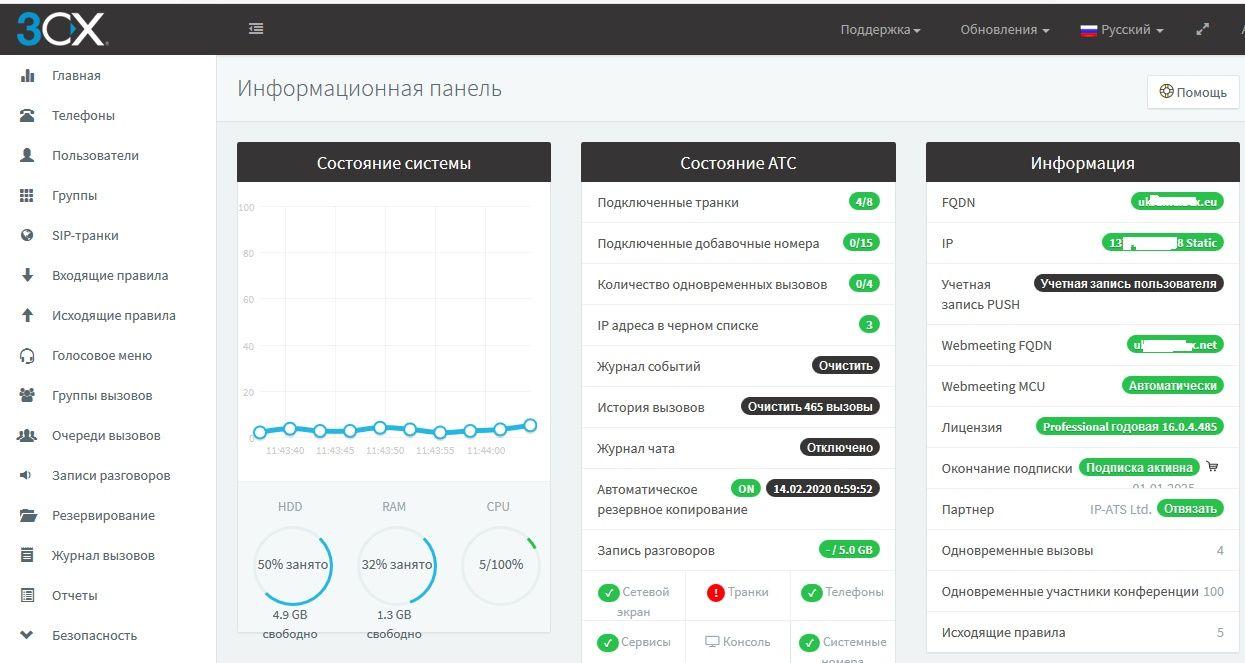Image resolution: width=1245 pixels, height=663 pixels.
Task: Click the fullscreen expand arrows icon
Action: pos(1203,30)
